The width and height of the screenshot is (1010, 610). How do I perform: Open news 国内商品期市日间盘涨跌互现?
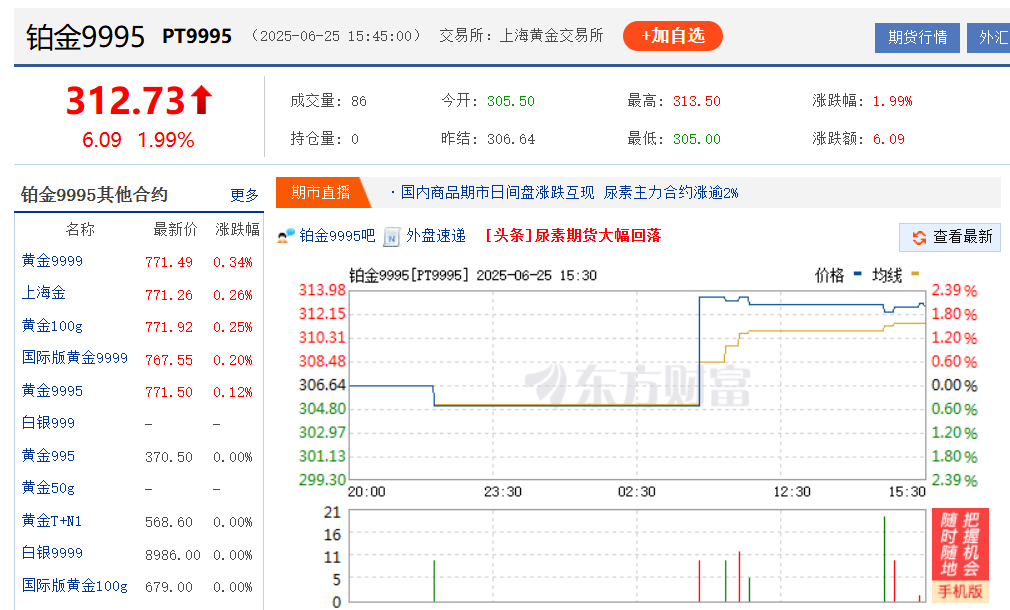(497, 192)
